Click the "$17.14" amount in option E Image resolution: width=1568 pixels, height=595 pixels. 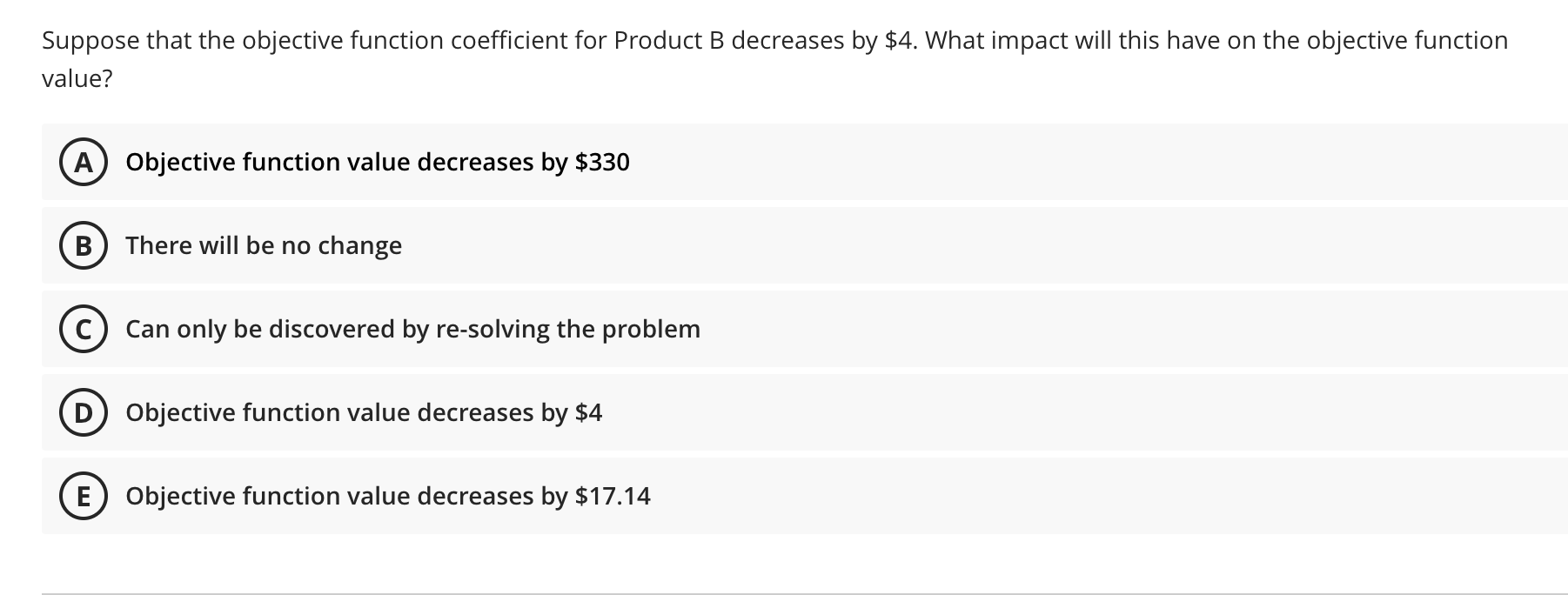click(613, 496)
